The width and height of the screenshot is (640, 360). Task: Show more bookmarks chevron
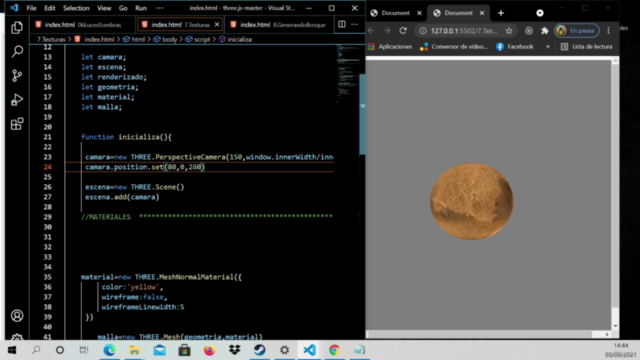[548, 47]
